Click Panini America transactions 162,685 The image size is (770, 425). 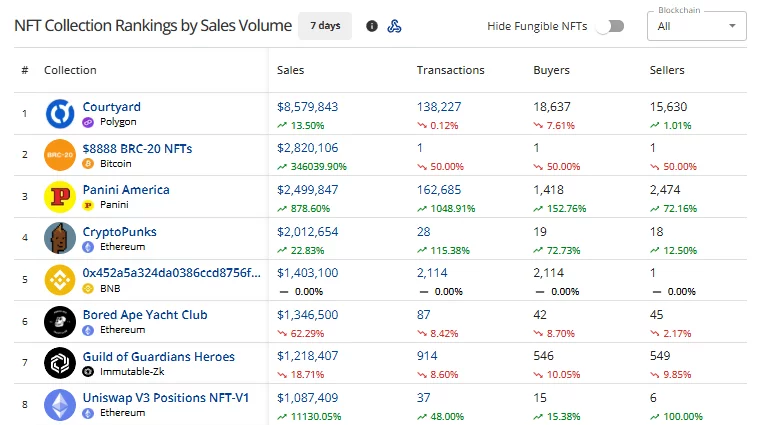(439, 190)
